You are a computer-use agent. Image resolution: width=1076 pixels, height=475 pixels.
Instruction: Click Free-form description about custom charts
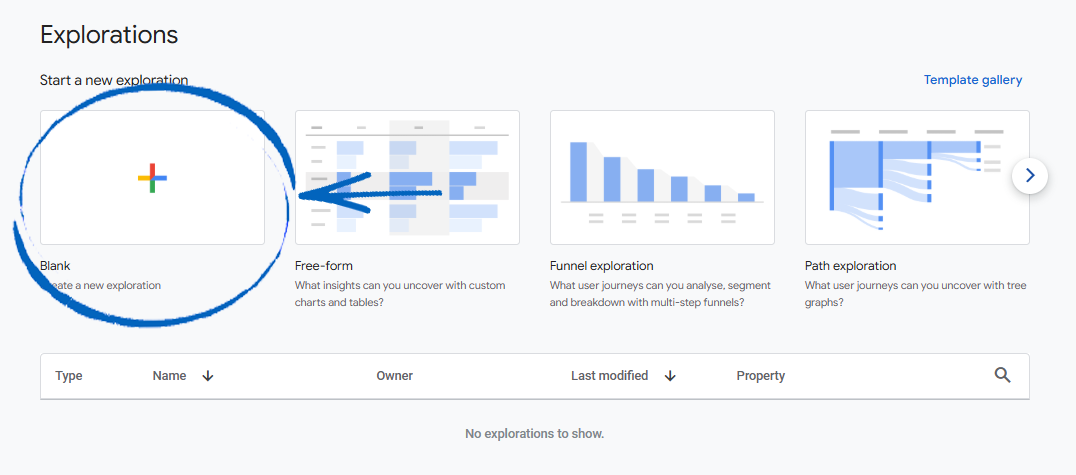click(400, 294)
